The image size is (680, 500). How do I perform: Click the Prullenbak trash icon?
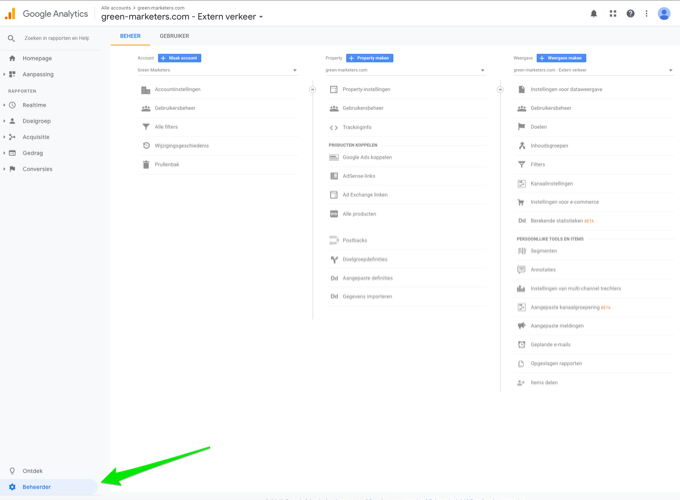[146, 164]
